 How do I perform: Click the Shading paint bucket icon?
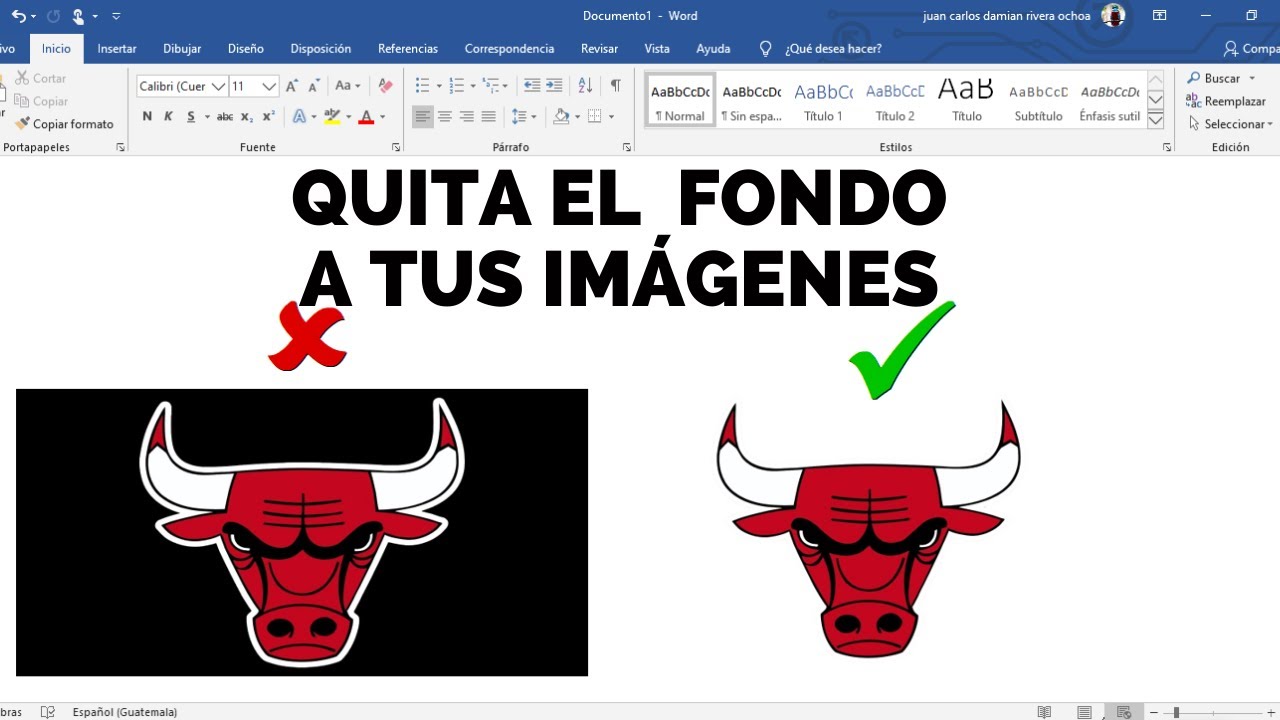[x=561, y=117]
